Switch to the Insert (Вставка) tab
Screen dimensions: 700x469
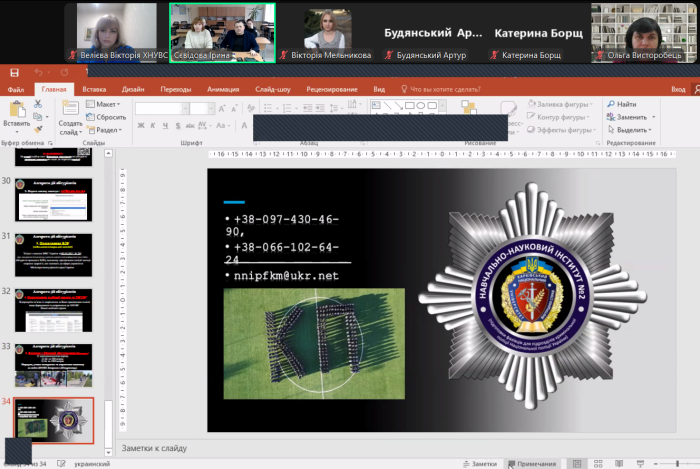click(x=95, y=89)
